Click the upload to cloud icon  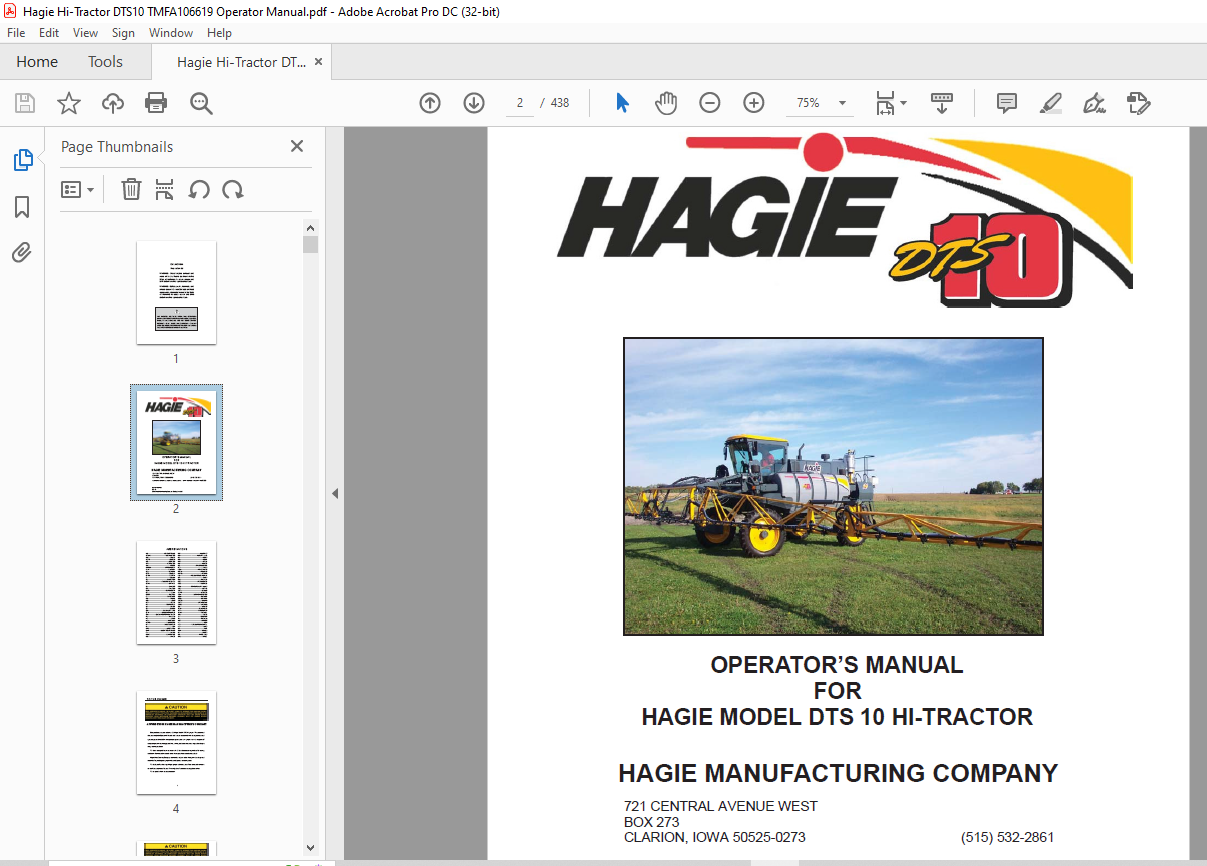(x=113, y=103)
